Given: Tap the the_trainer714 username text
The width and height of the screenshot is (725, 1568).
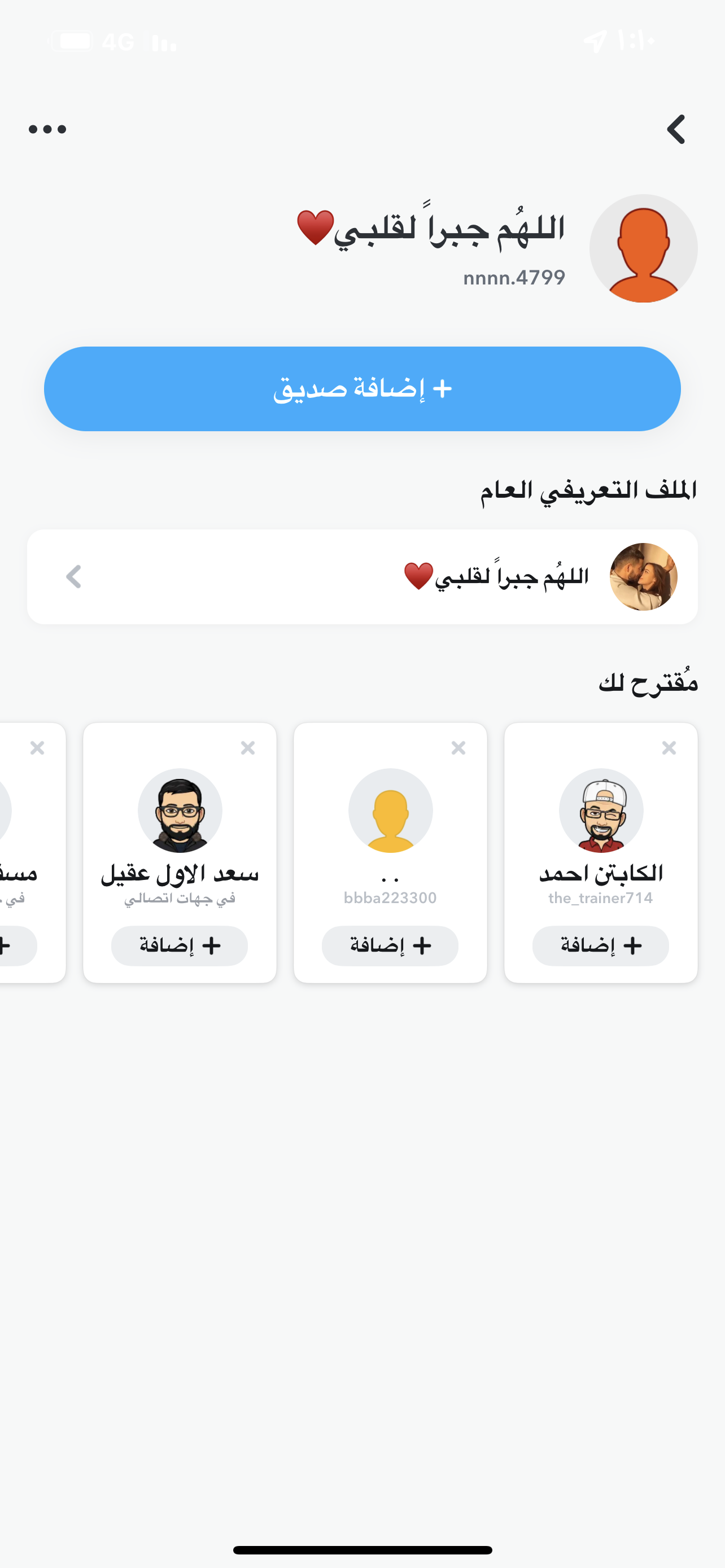Looking at the screenshot, I should click(601, 898).
